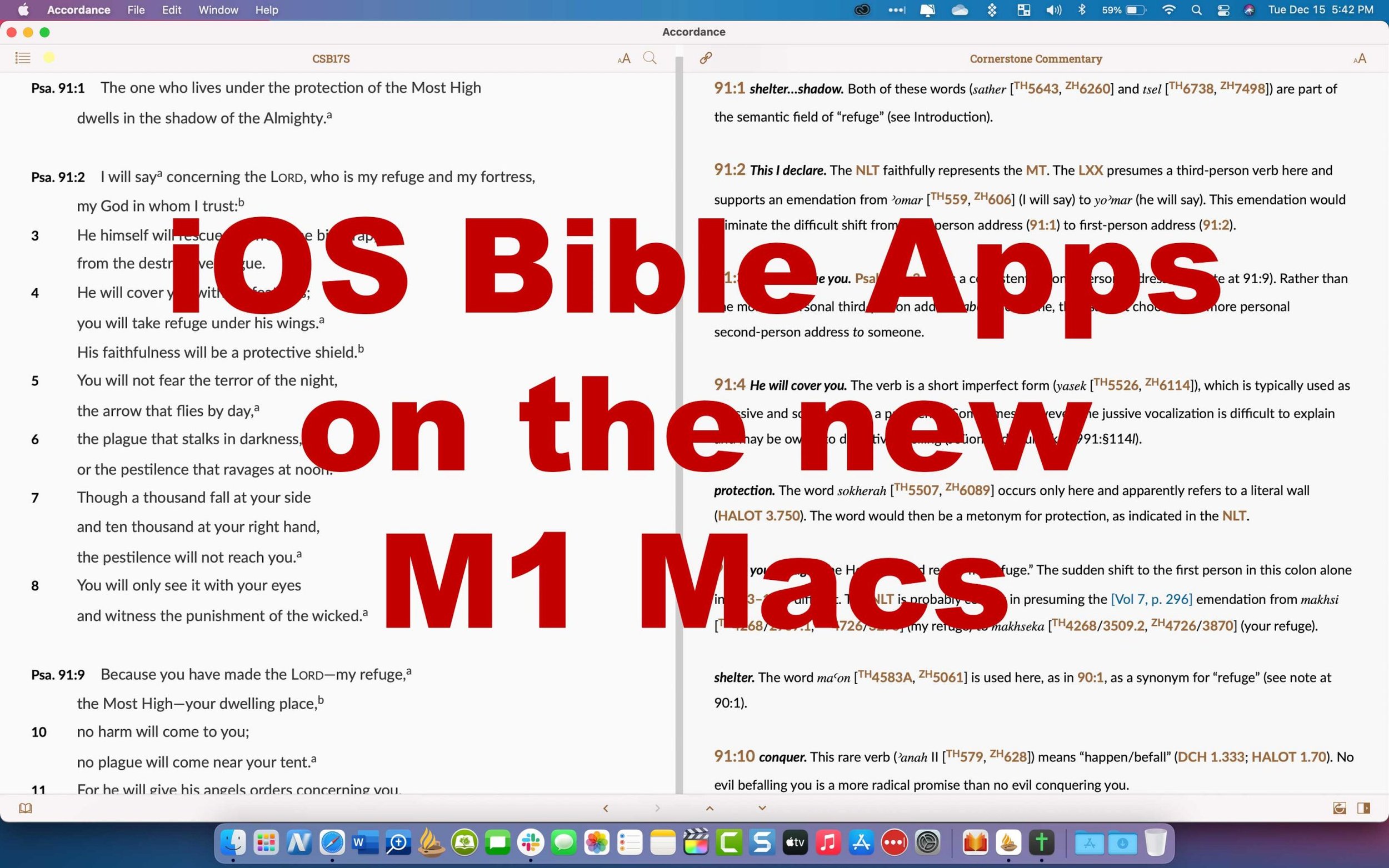Click the yellow highlight color dot
1389x868 pixels.
tap(49, 57)
